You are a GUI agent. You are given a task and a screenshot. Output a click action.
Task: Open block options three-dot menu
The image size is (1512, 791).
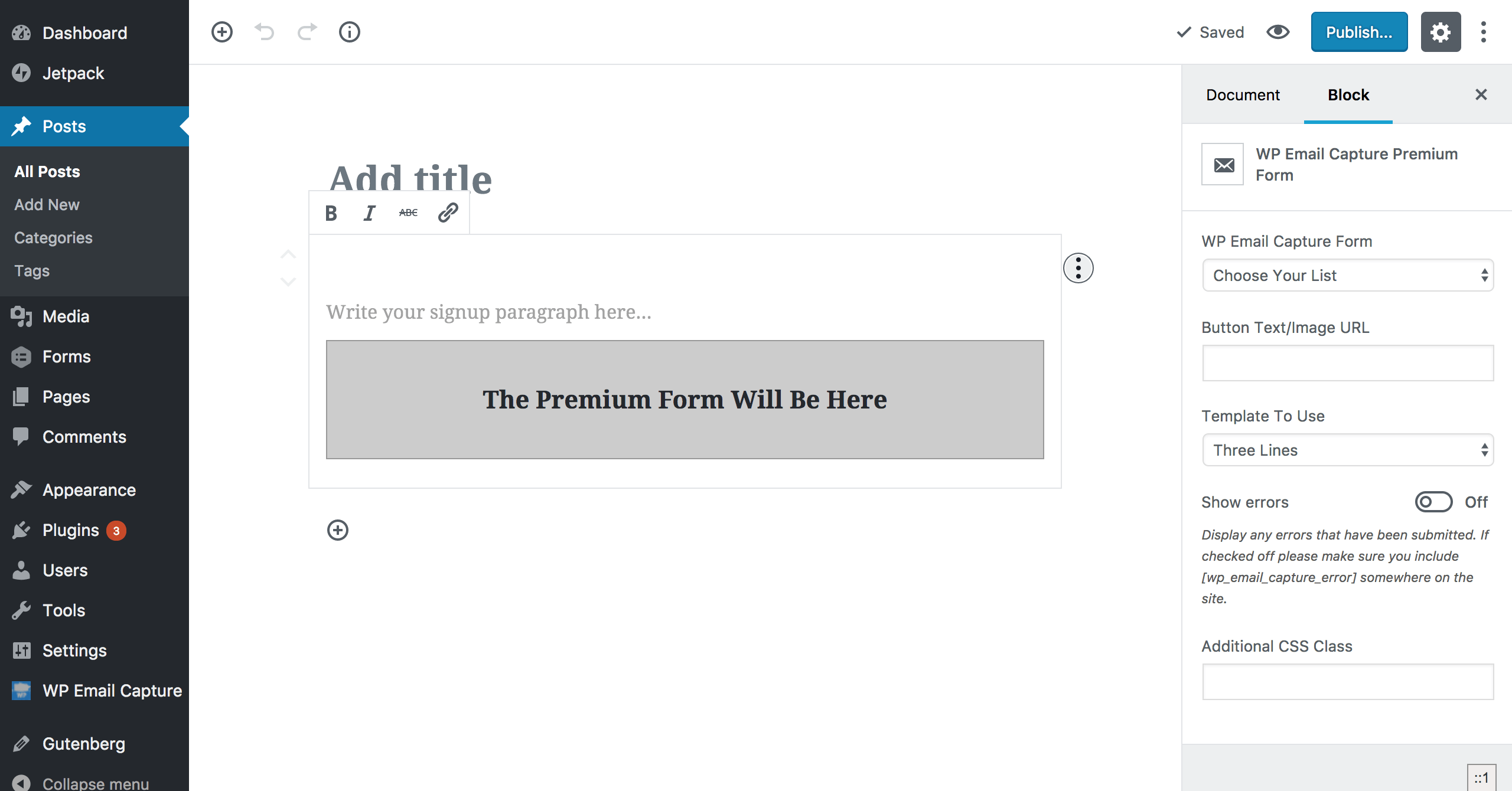pos(1078,269)
